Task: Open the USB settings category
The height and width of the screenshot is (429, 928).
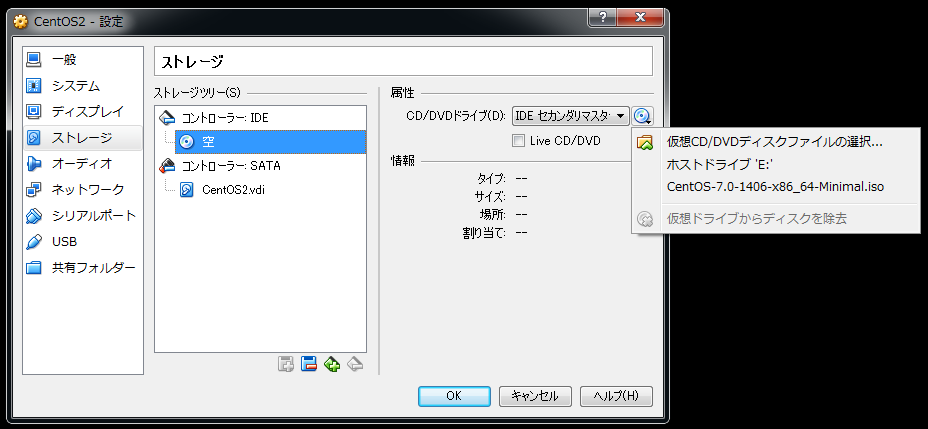Action: pyautogui.click(x=82, y=241)
